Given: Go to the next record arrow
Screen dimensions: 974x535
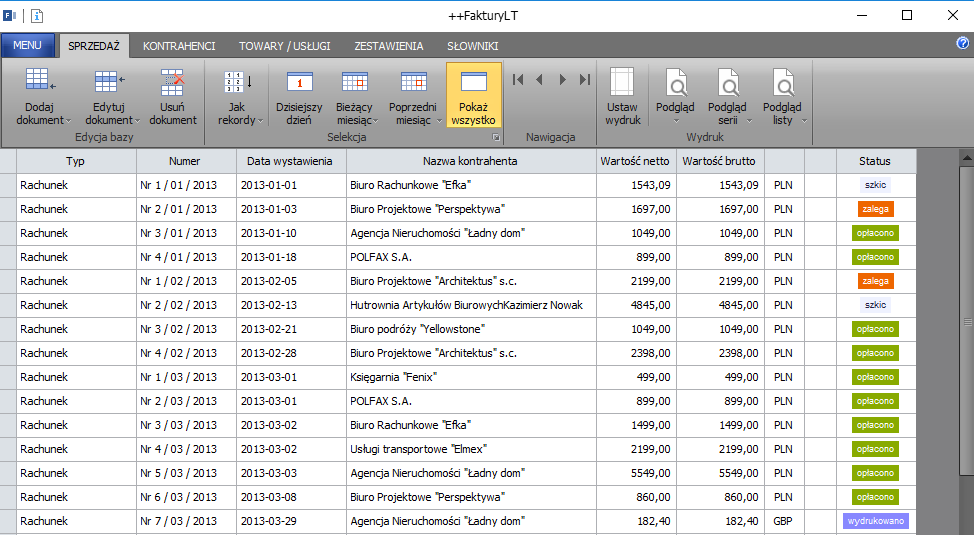Looking at the screenshot, I should [562, 80].
